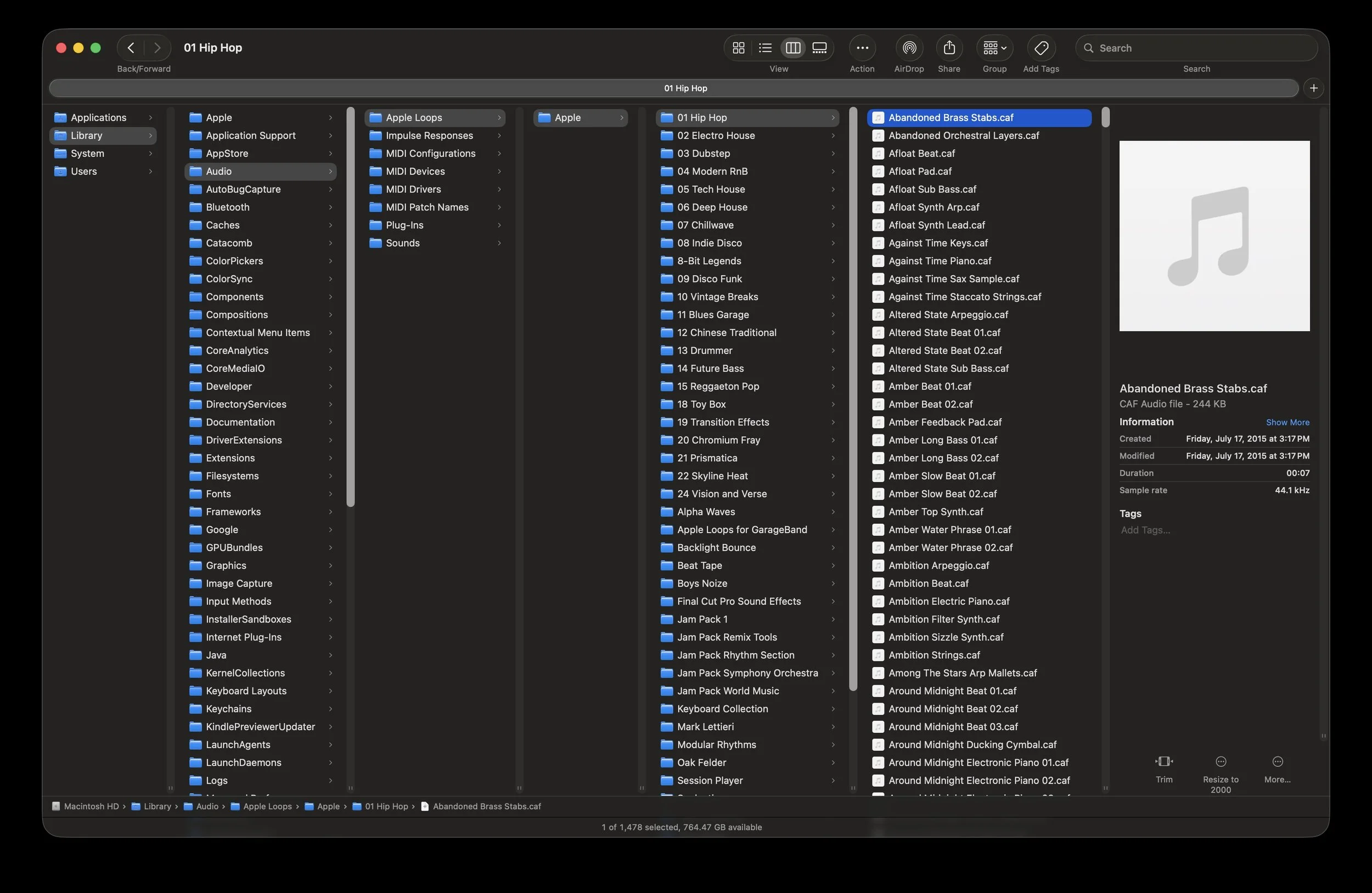Expand the 02 Electro House folder

(x=716, y=135)
